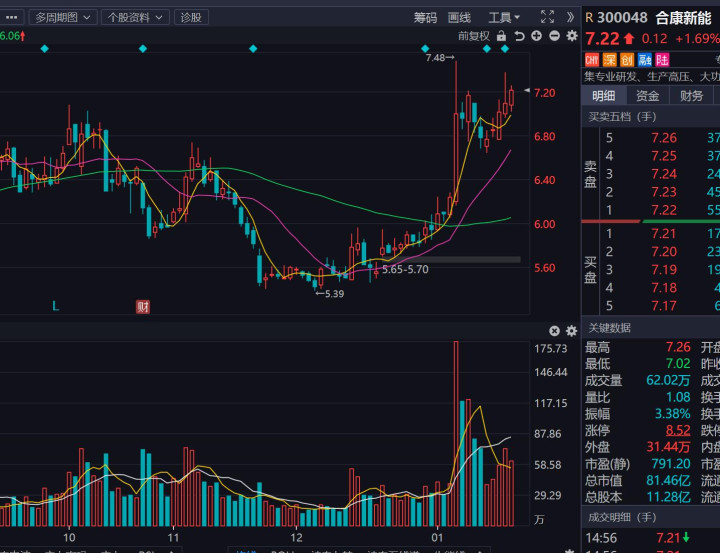This screenshot has height=553, width=720.
Task: Zoom in chart with the plus icon
Action: click(x=536, y=36)
